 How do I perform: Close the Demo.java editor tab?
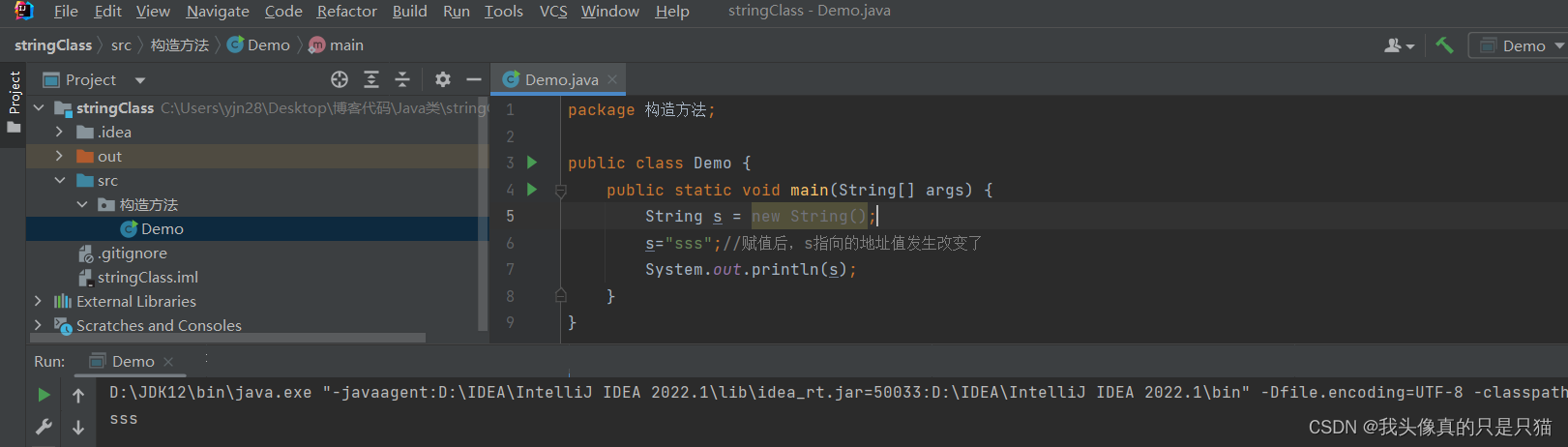[x=612, y=79]
